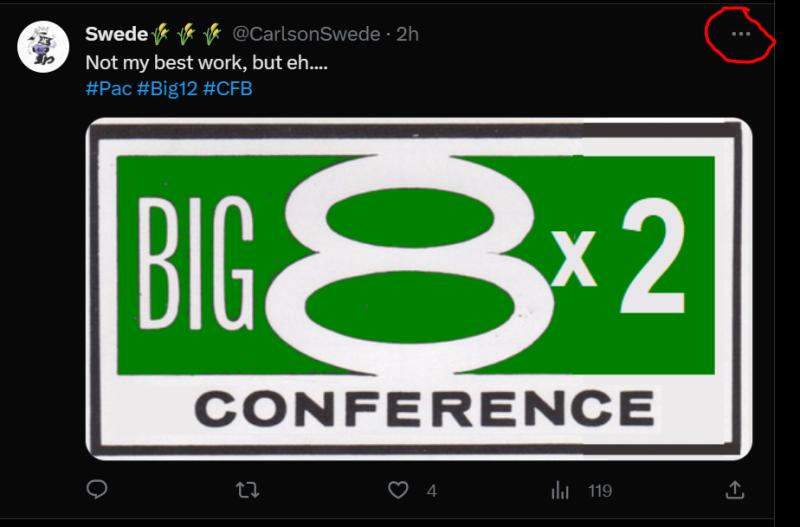Click the share upload arrow icon
Viewport: 800px width, 527px height.
(x=734, y=490)
